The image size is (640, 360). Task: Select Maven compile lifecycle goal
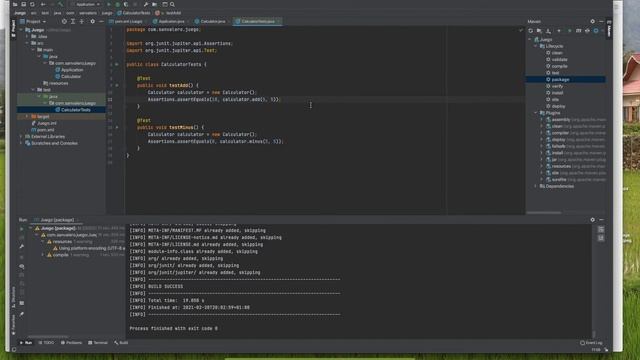[x=556, y=66]
